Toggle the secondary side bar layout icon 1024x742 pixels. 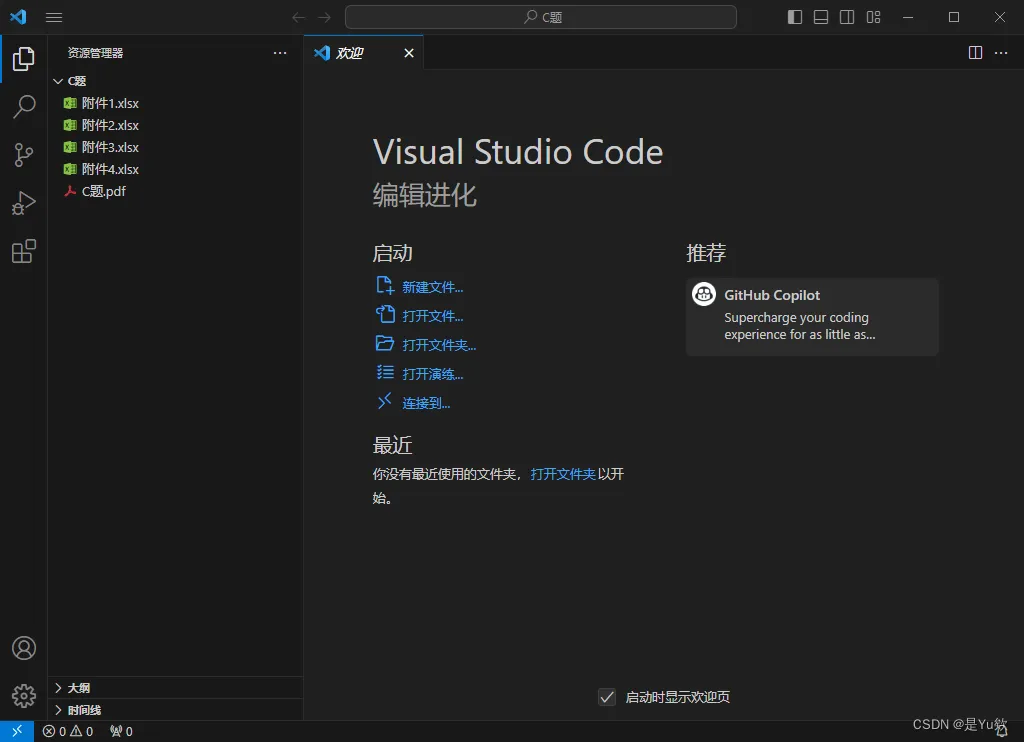click(847, 18)
